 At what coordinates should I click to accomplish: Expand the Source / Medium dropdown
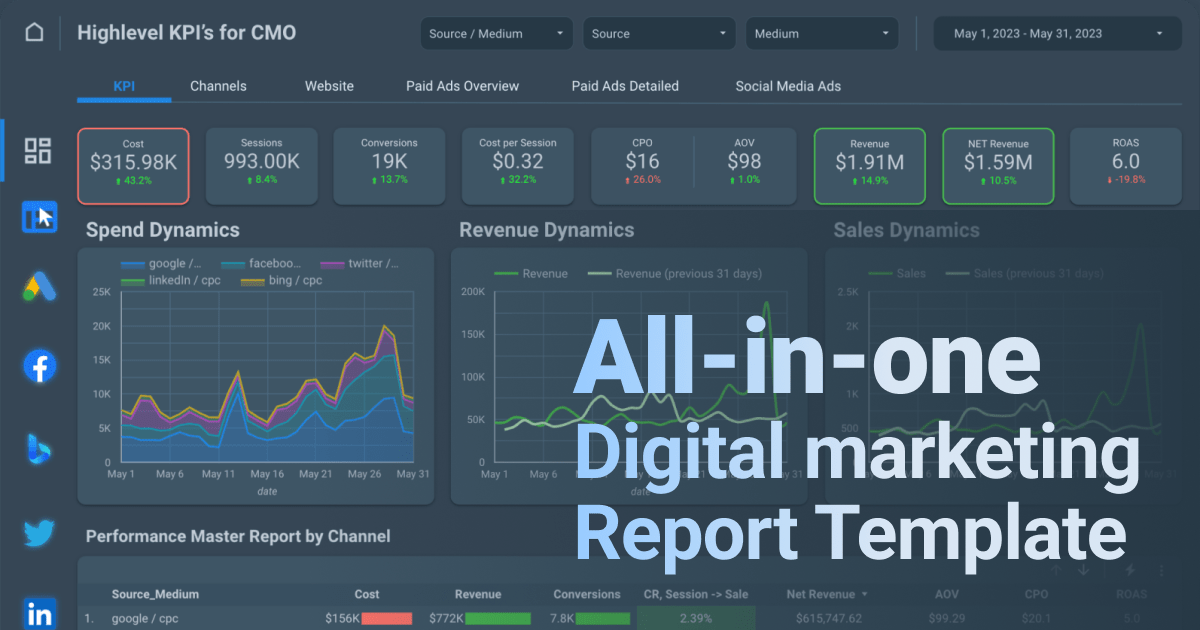(497, 33)
